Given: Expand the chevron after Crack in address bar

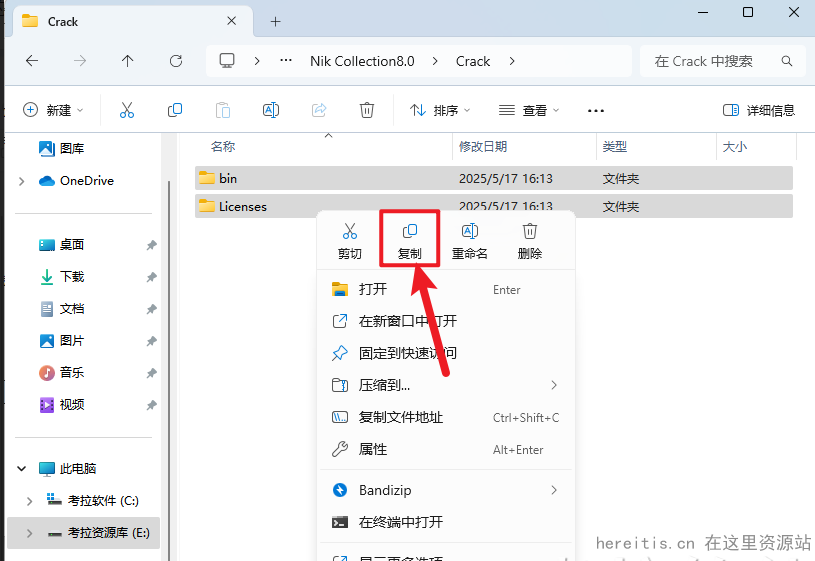Looking at the screenshot, I should (512, 61).
